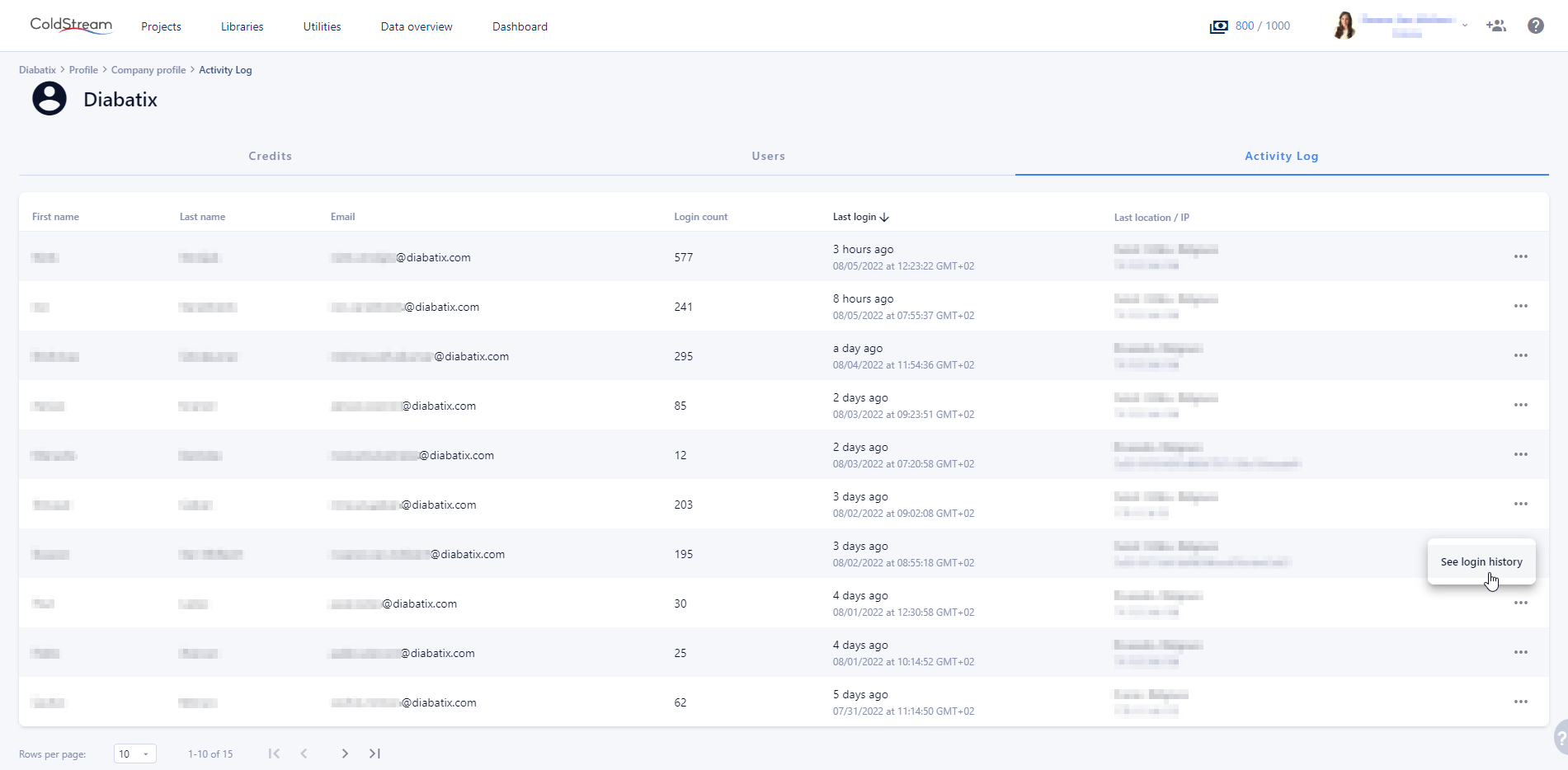
Task: Toggle sort arrow on Last login column
Action: [884, 218]
